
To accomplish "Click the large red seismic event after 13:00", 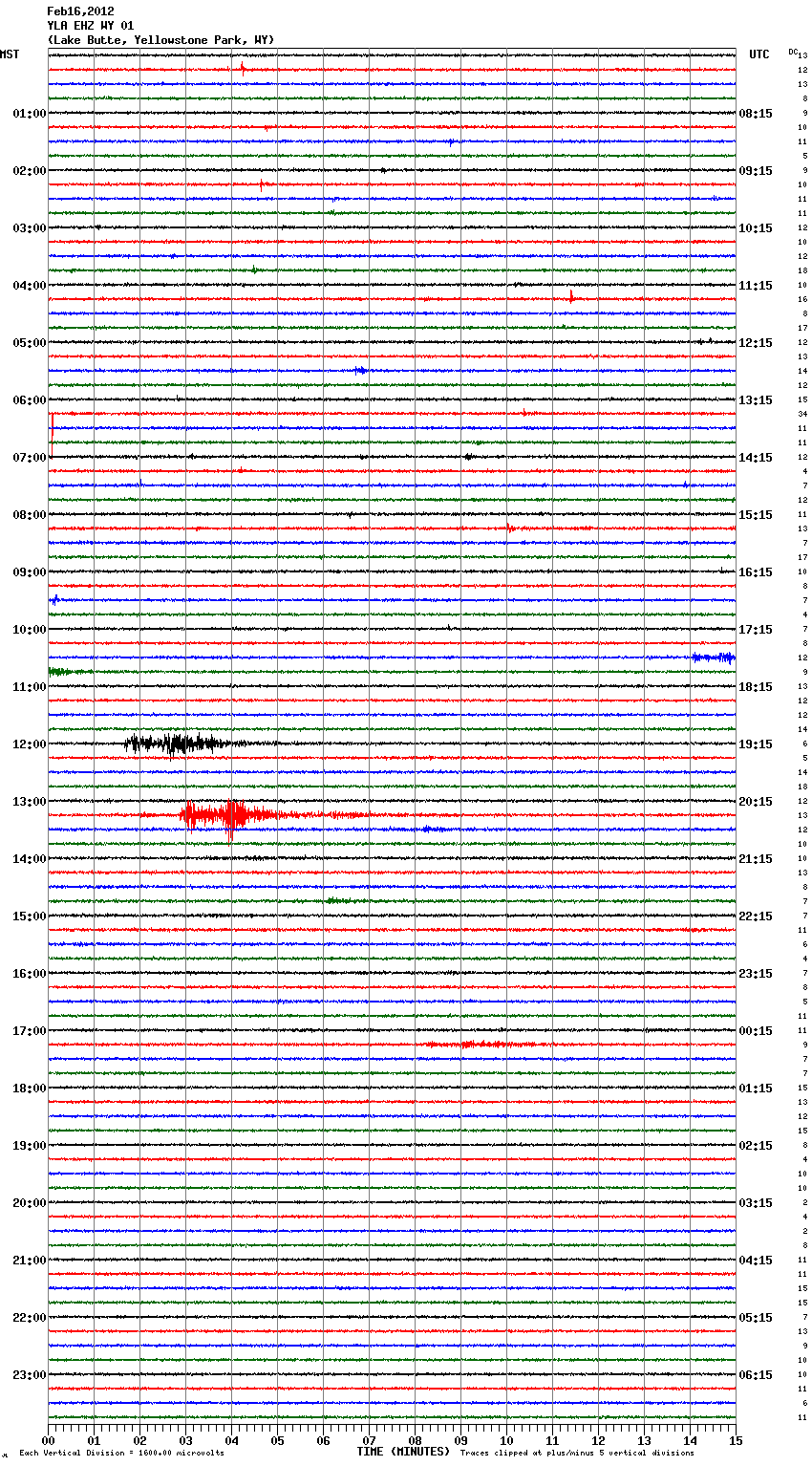I will [234, 817].
